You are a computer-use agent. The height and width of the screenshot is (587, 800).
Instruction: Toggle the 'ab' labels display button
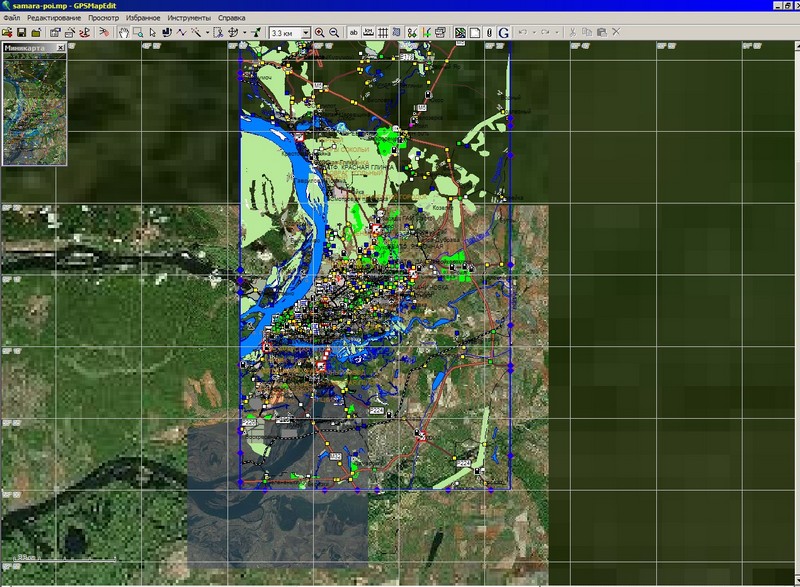click(354, 32)
